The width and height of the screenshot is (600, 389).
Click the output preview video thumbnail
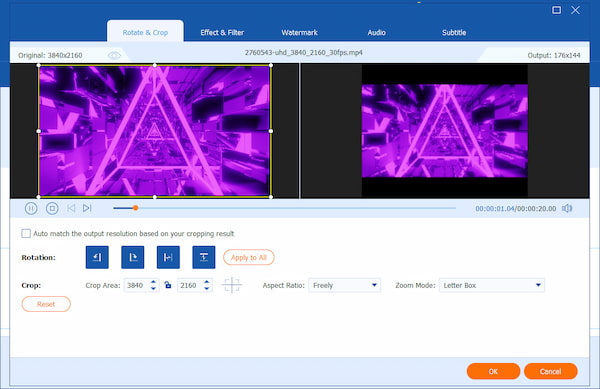click(445, 131)
